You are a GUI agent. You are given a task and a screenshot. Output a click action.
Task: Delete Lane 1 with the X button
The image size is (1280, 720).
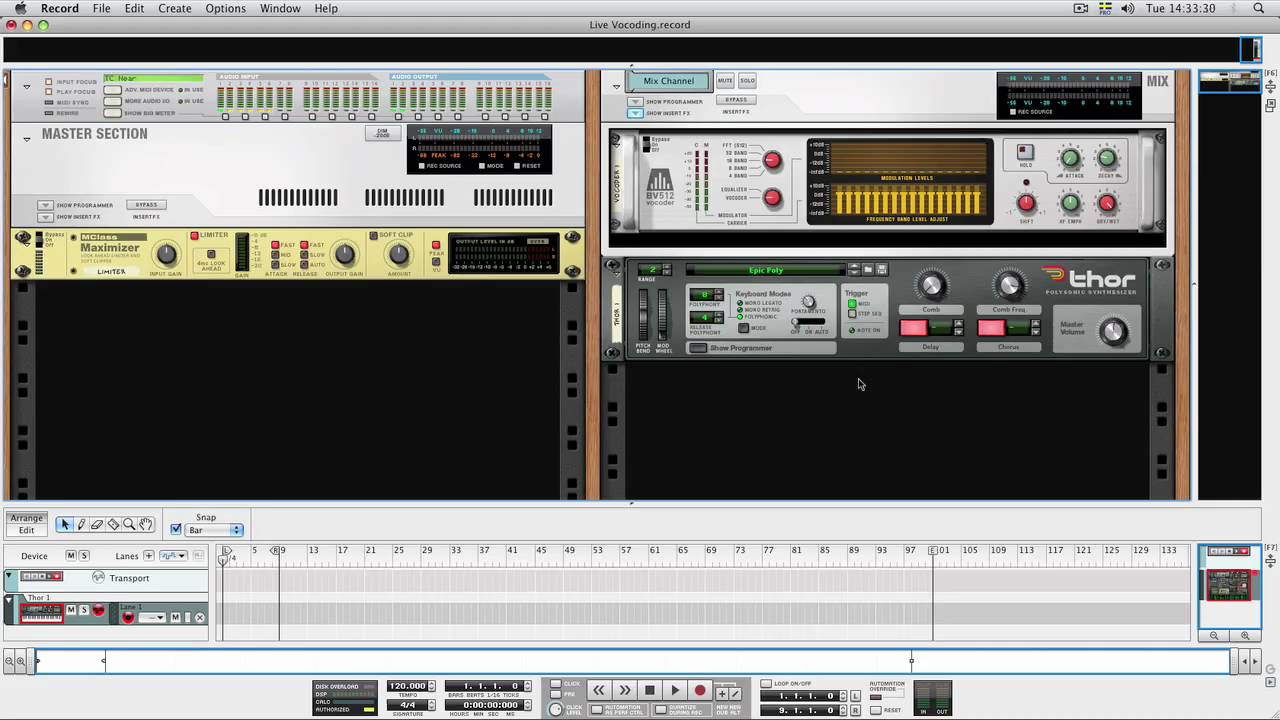pyautogui.click(x=199, y=618)
